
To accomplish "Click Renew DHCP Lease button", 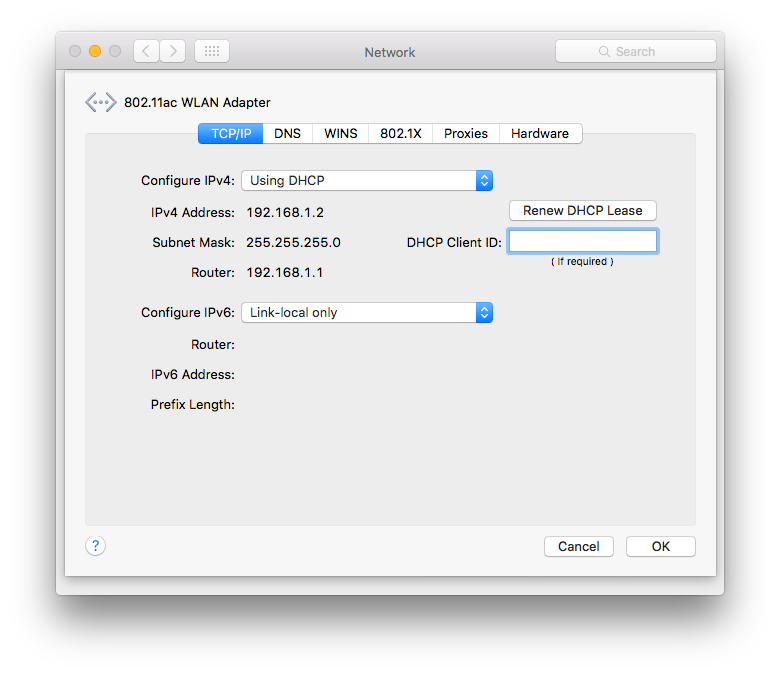I will tap(583, 210).
